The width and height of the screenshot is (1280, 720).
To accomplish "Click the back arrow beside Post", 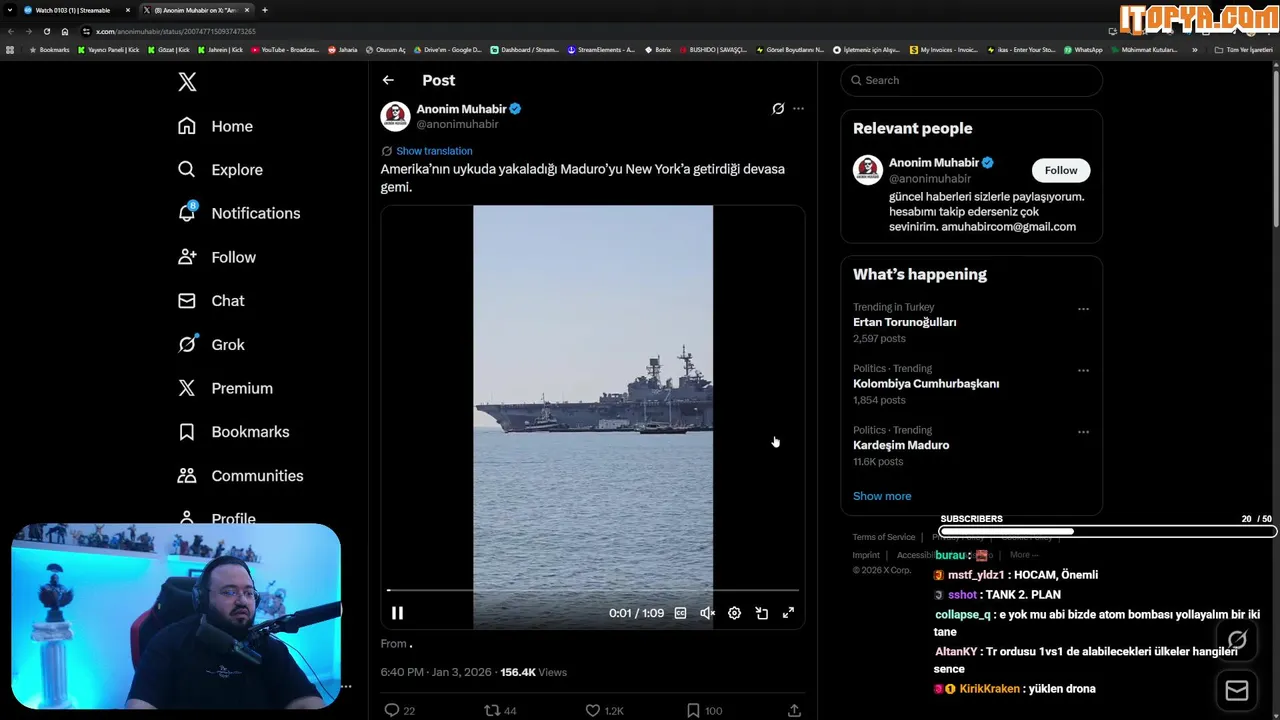I will [x=388, y=80].
